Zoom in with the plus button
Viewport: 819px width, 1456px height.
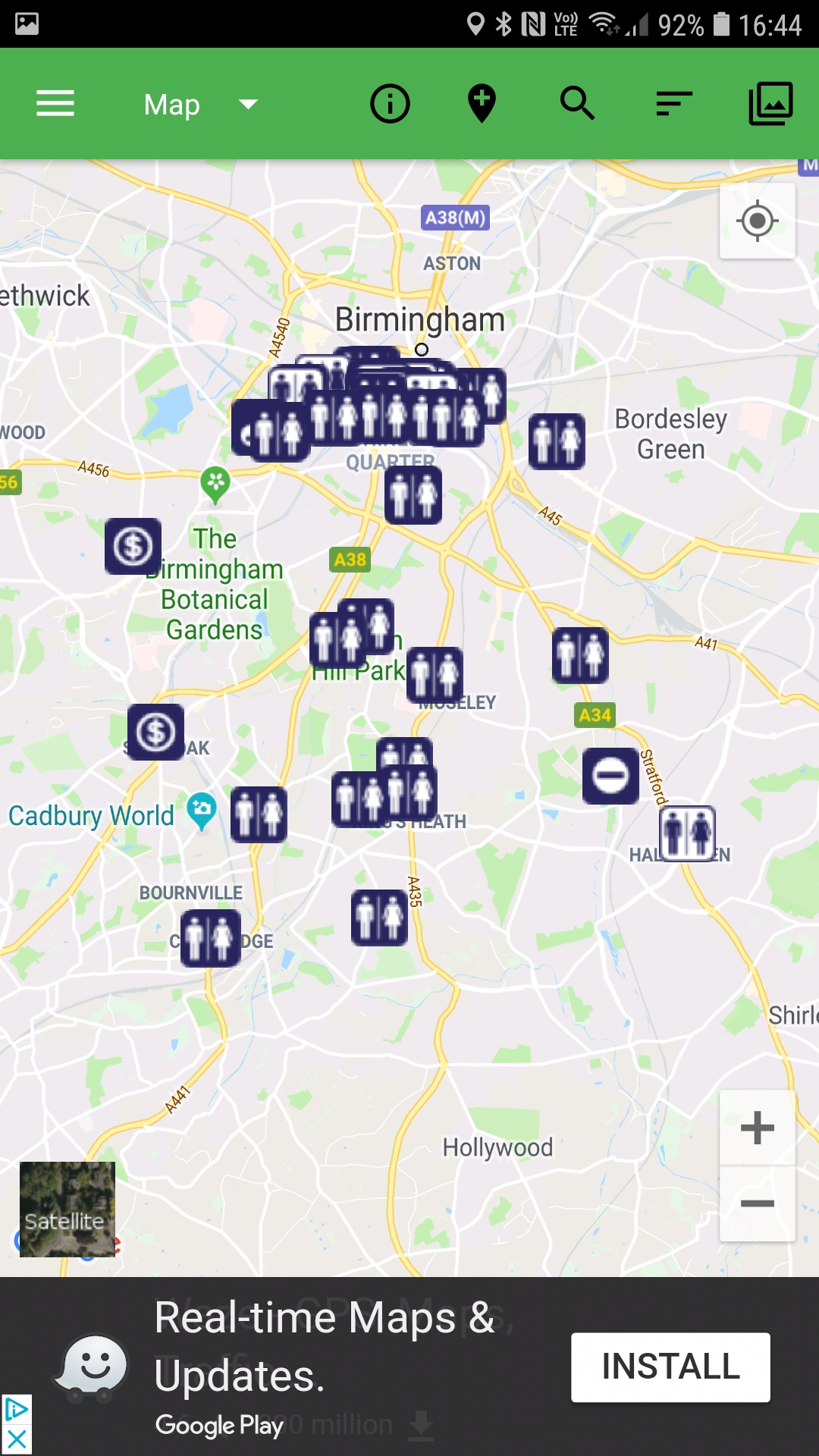(757, 1128)
